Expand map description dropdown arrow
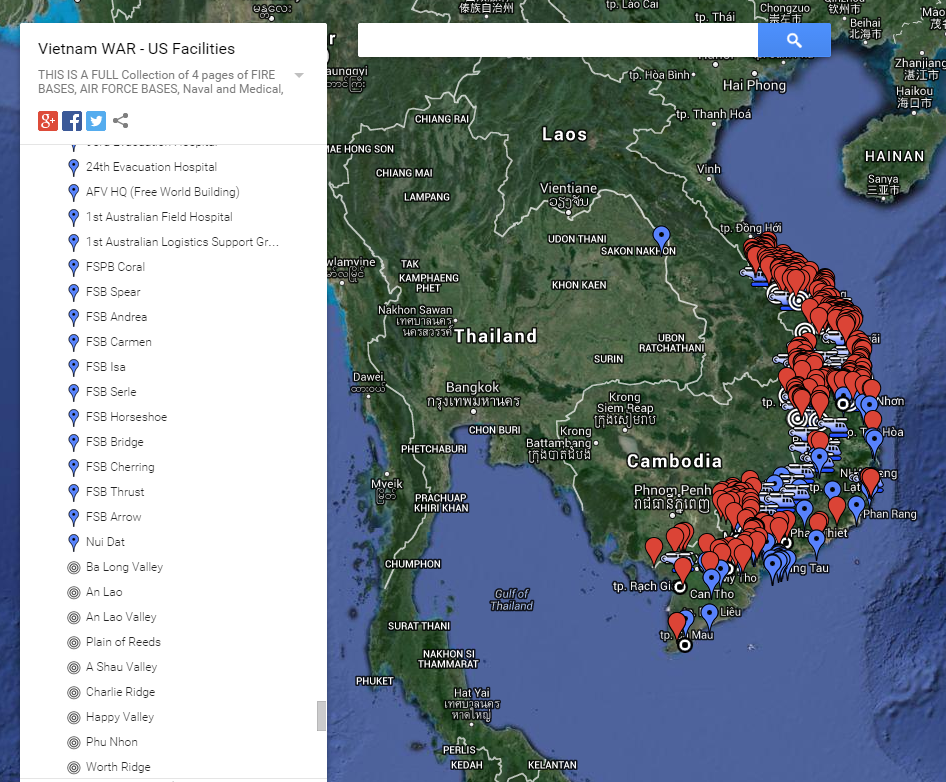This screenshot has height=782, width=946. tap(299, 76)
